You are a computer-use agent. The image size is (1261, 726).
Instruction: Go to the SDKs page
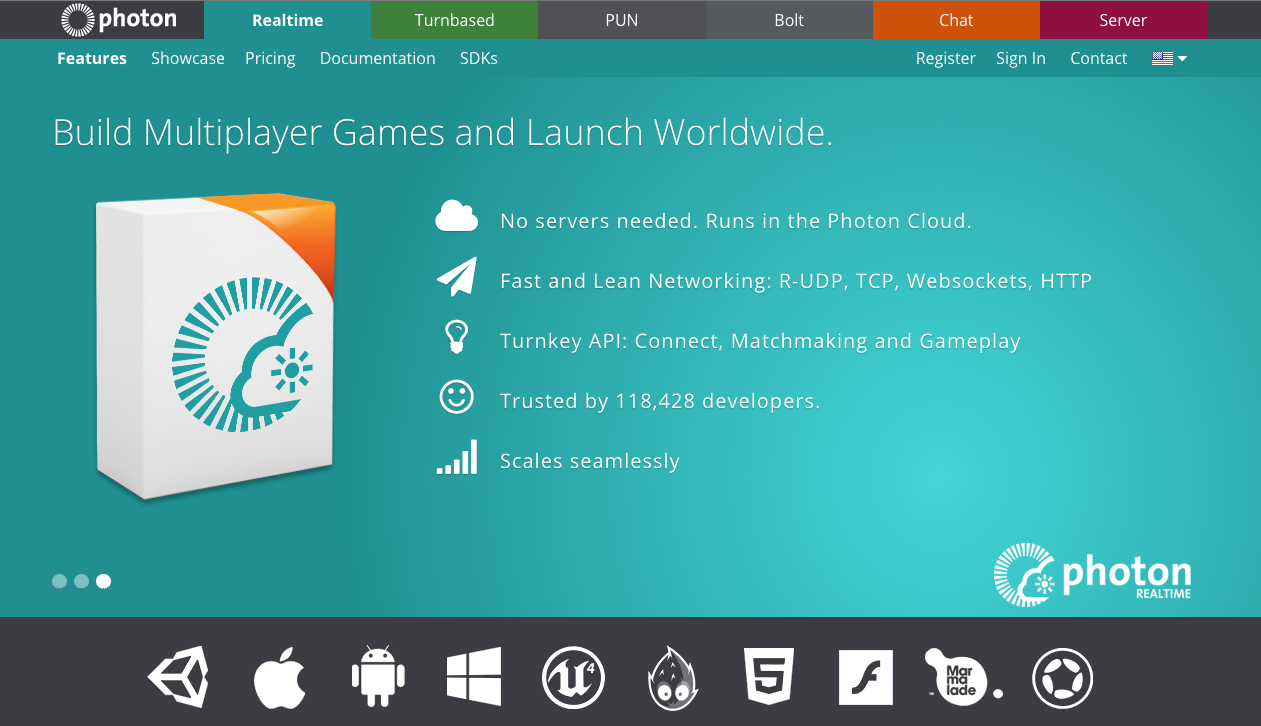coord(479,58)
